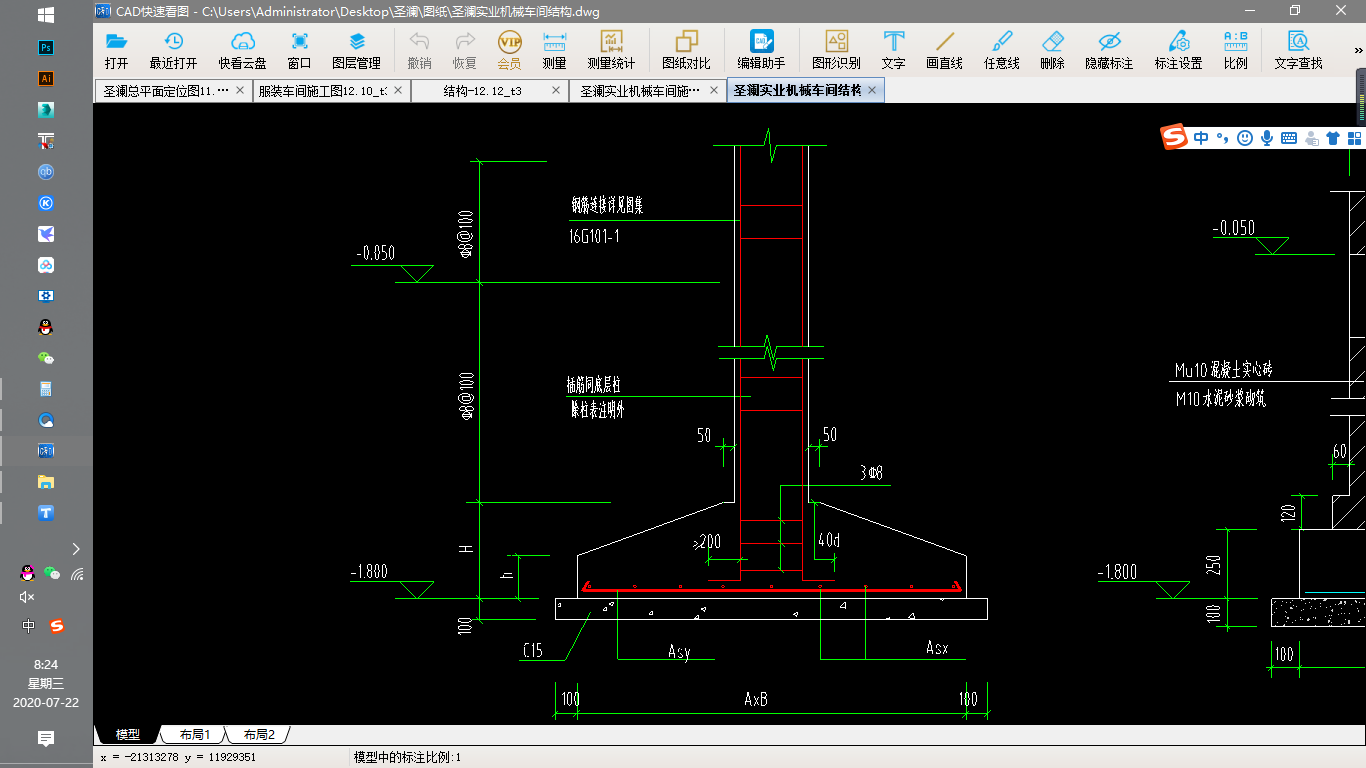The width and height of the screenshot is (1366, 768).
Task: Select active tab 圣澜实业机械车间结构
Action: tap(805, 91)
